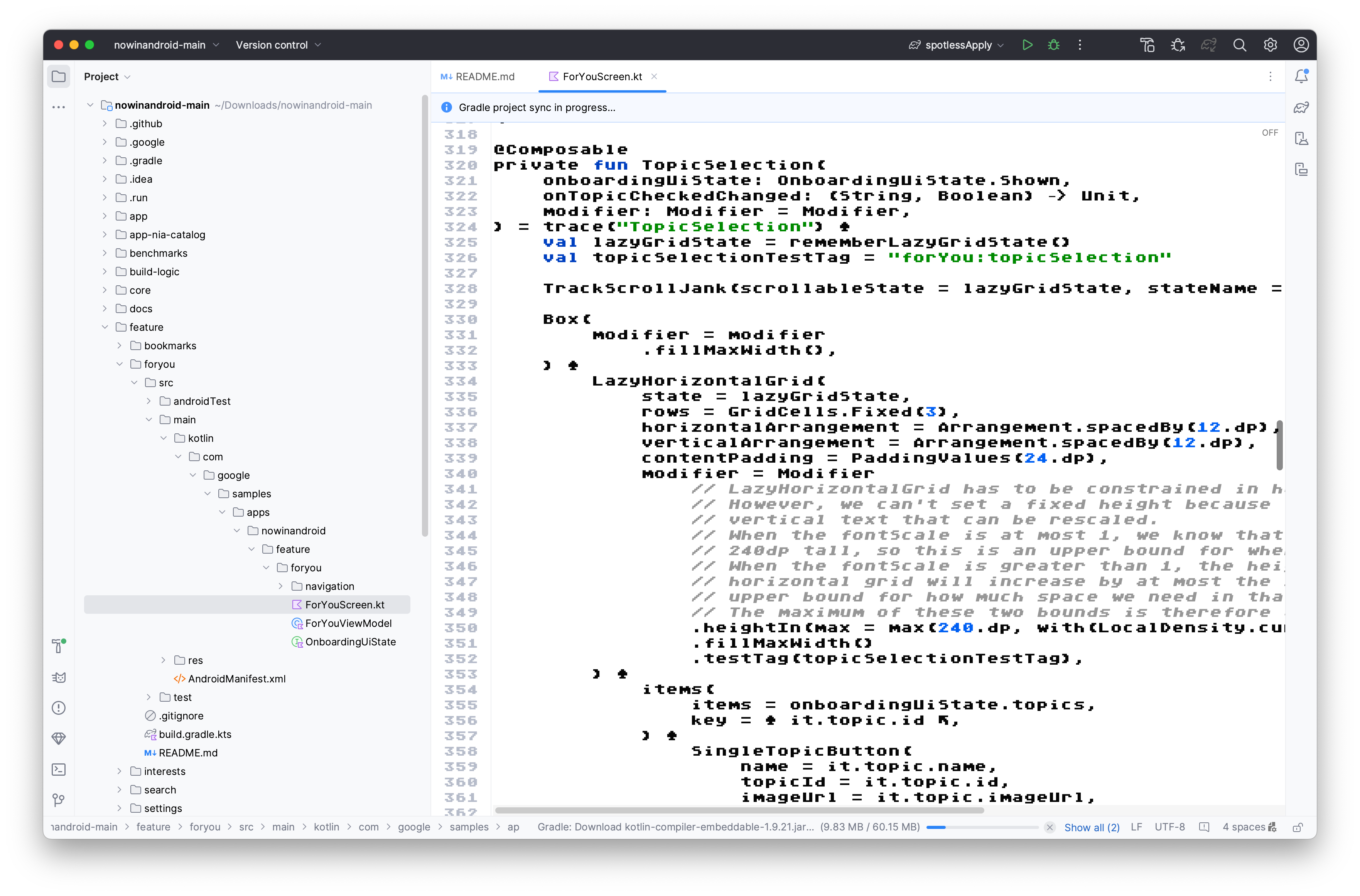Toggle read-only lock in status bar

(x=1298, y=827)
